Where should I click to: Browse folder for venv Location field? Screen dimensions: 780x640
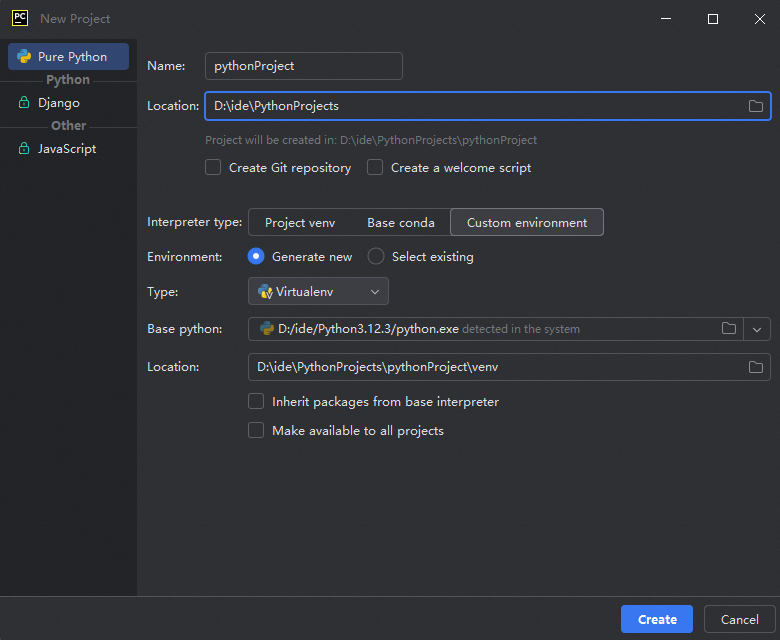(756, 367)
